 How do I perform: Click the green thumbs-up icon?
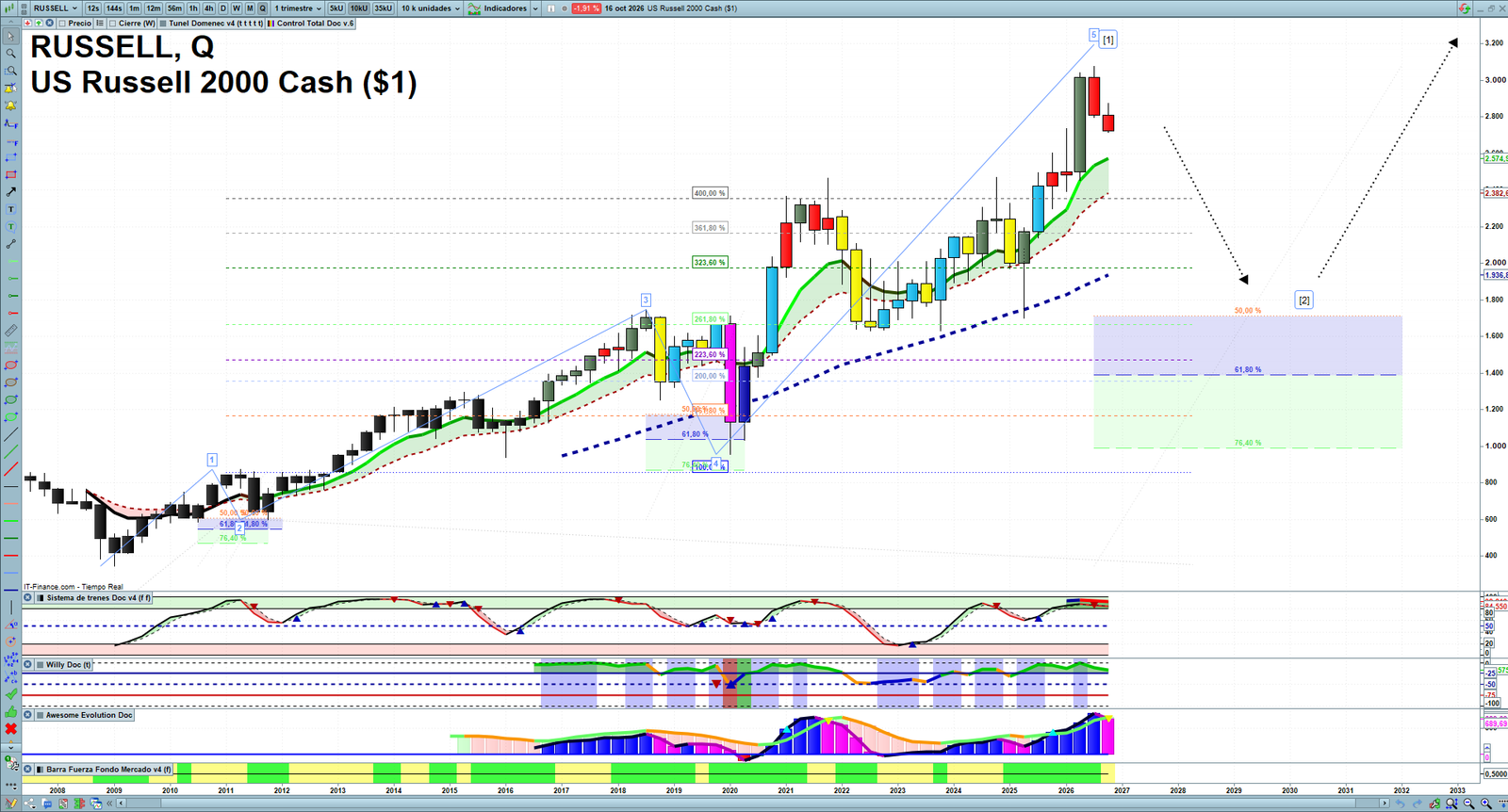pyautogui.click(x=10, y=712)
